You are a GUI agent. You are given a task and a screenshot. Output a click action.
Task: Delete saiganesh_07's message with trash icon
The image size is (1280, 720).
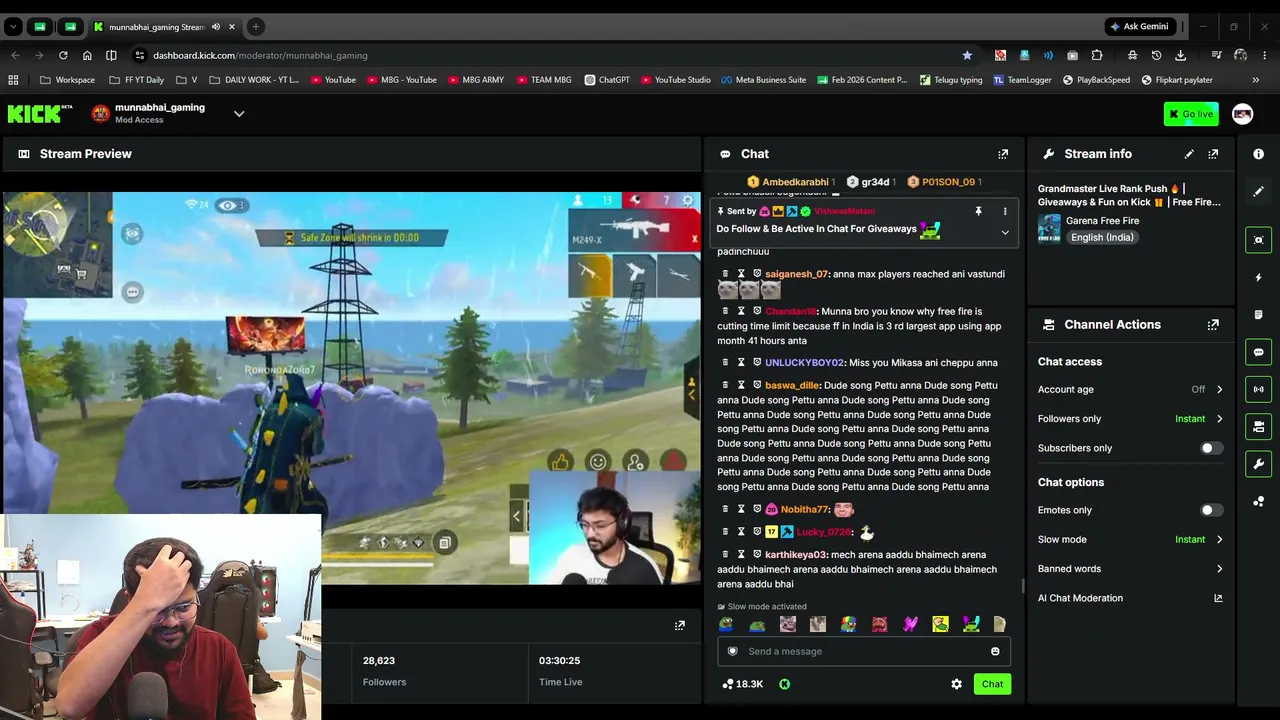coord(725,274)
